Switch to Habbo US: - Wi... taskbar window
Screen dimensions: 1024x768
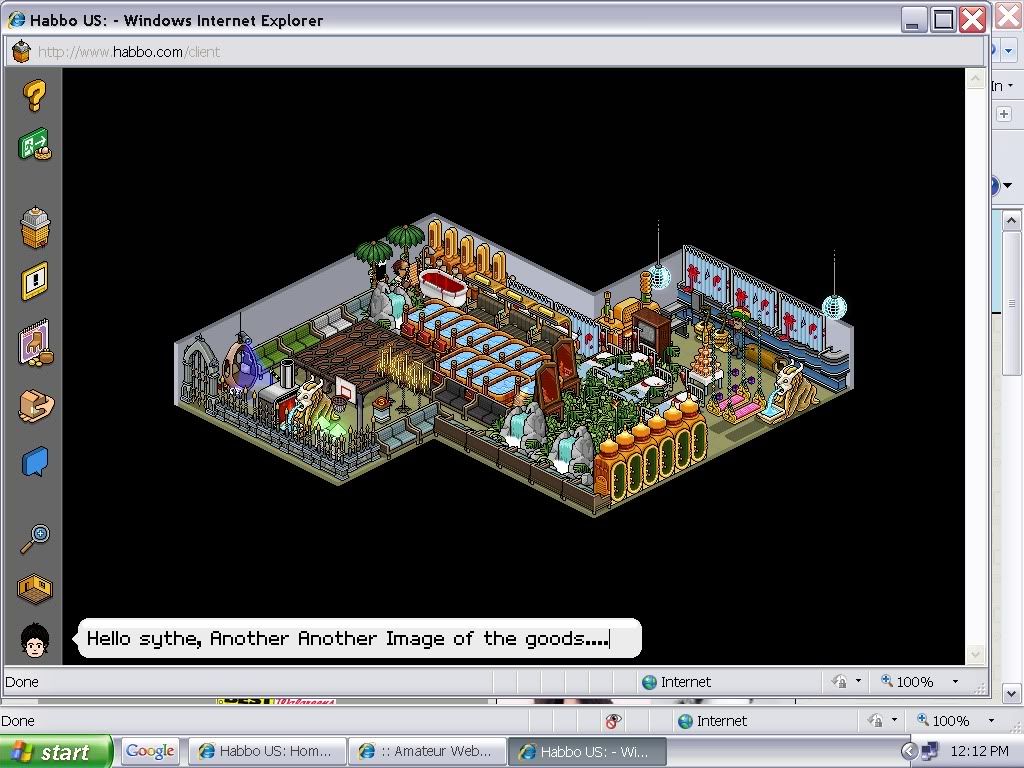[x=586, y=751]
